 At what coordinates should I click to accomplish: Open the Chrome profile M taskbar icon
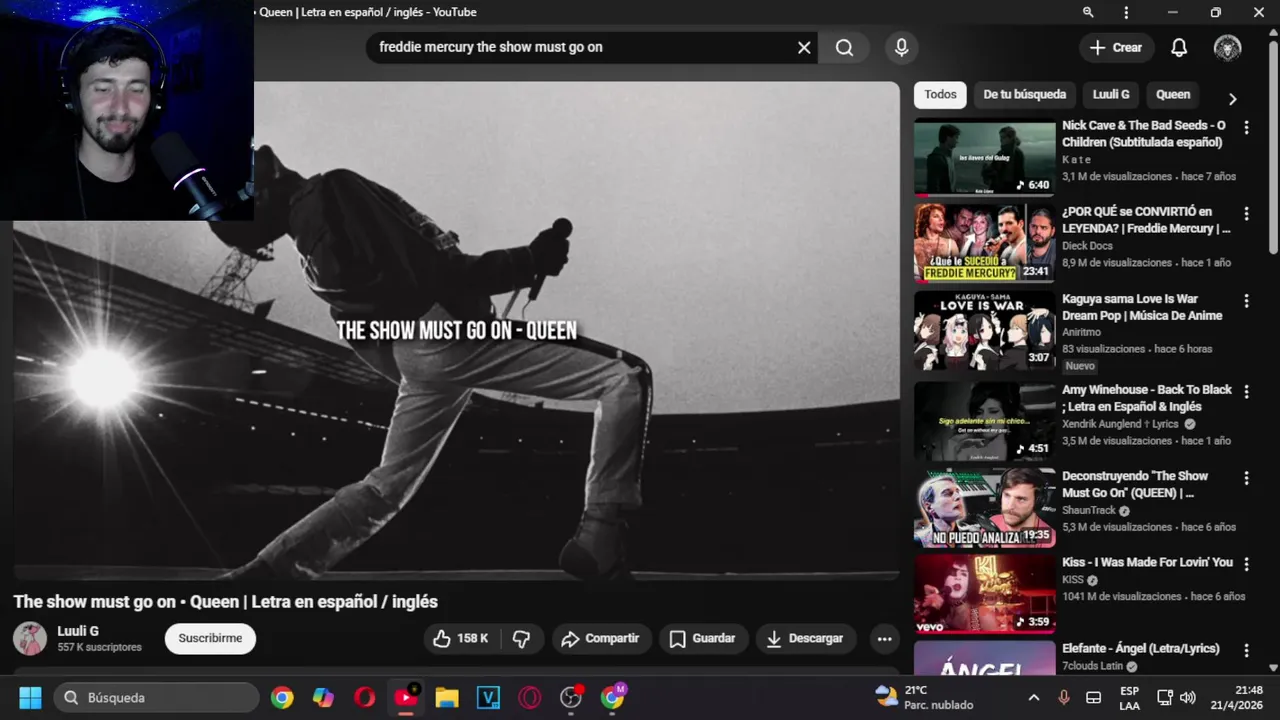click(x=612, y=697)
